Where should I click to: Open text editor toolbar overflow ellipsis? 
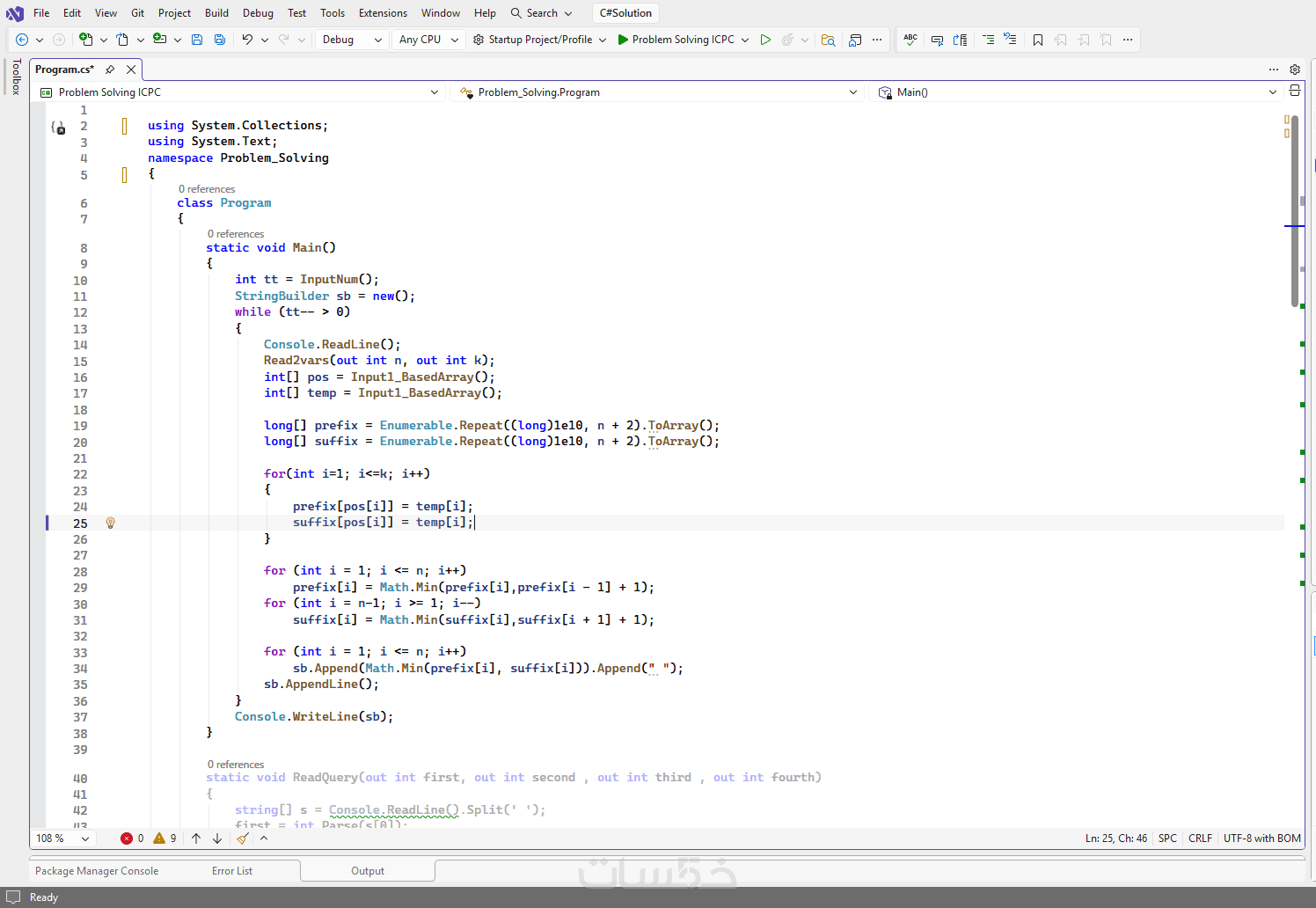pos(1128,40)
